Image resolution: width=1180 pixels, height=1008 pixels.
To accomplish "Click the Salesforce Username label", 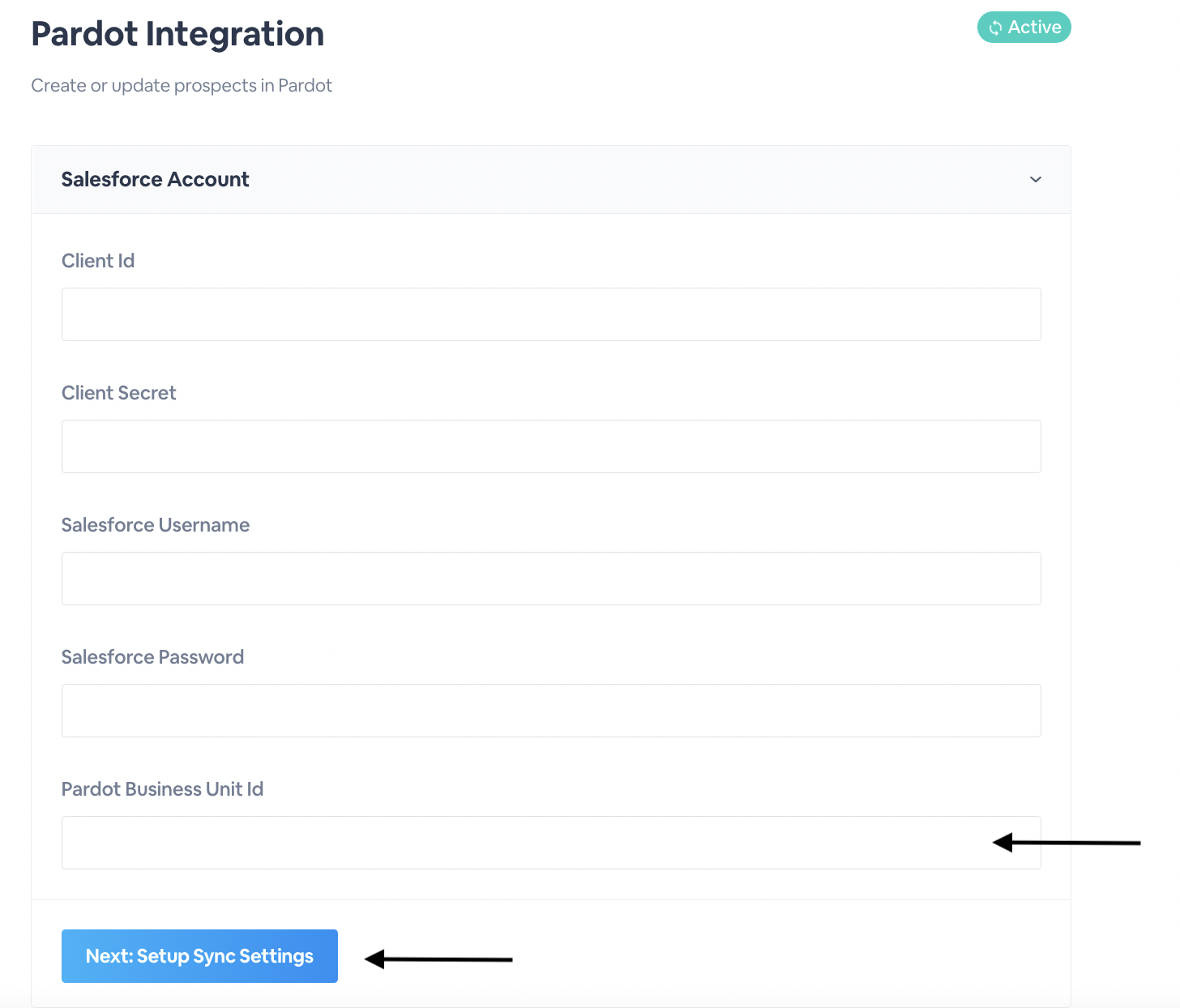I will (x=156, y=525).
